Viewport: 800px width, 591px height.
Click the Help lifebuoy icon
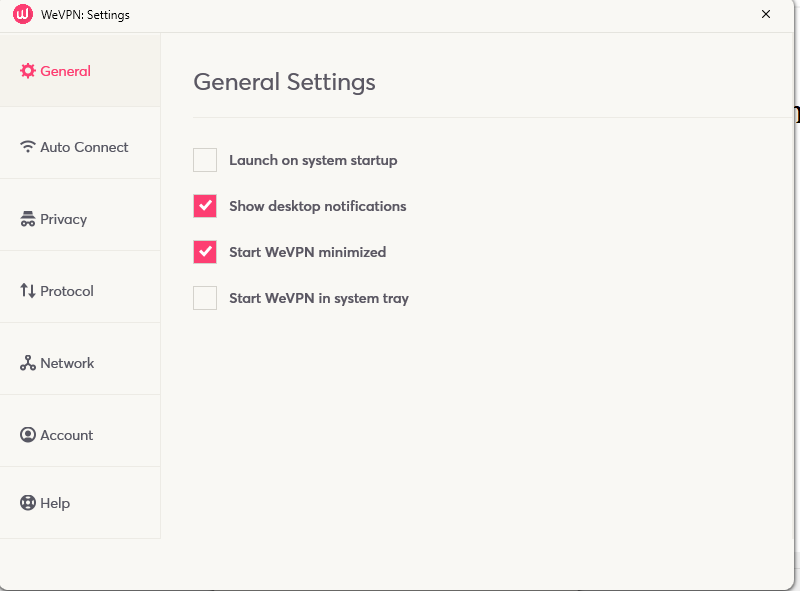[28, 503]
